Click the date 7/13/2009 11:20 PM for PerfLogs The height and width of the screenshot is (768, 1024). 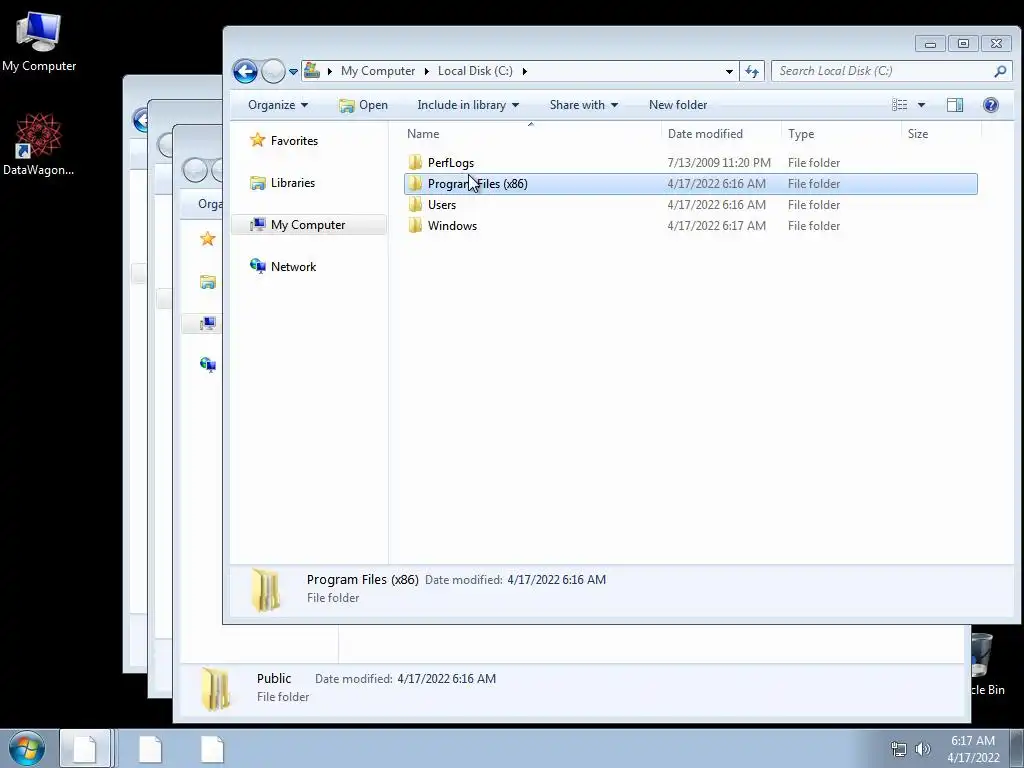pyautogui.click(x=718, y=163)
